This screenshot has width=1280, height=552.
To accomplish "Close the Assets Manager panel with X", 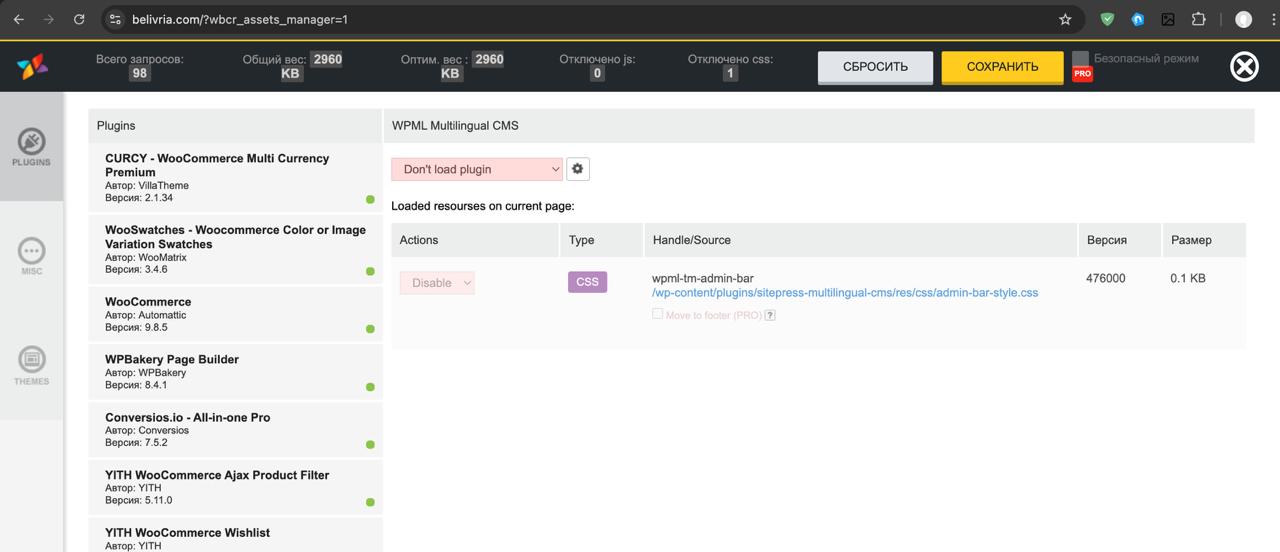I will [1244, 67].
